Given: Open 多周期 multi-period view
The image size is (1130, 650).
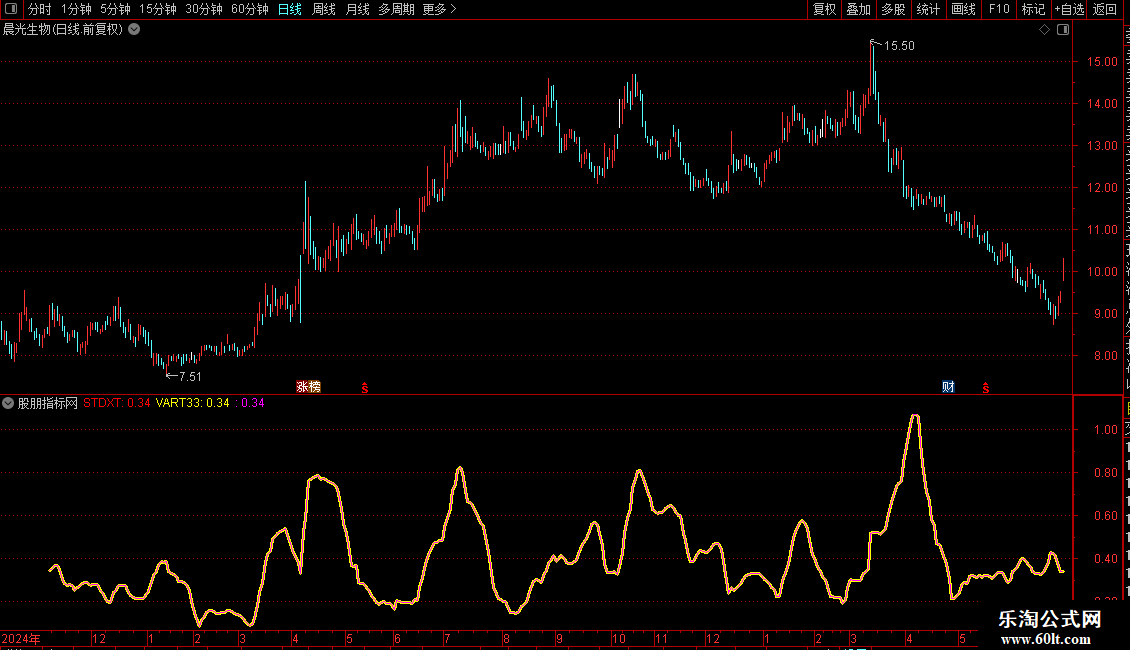Looking at the screenshot, I should tap(396, 9).
